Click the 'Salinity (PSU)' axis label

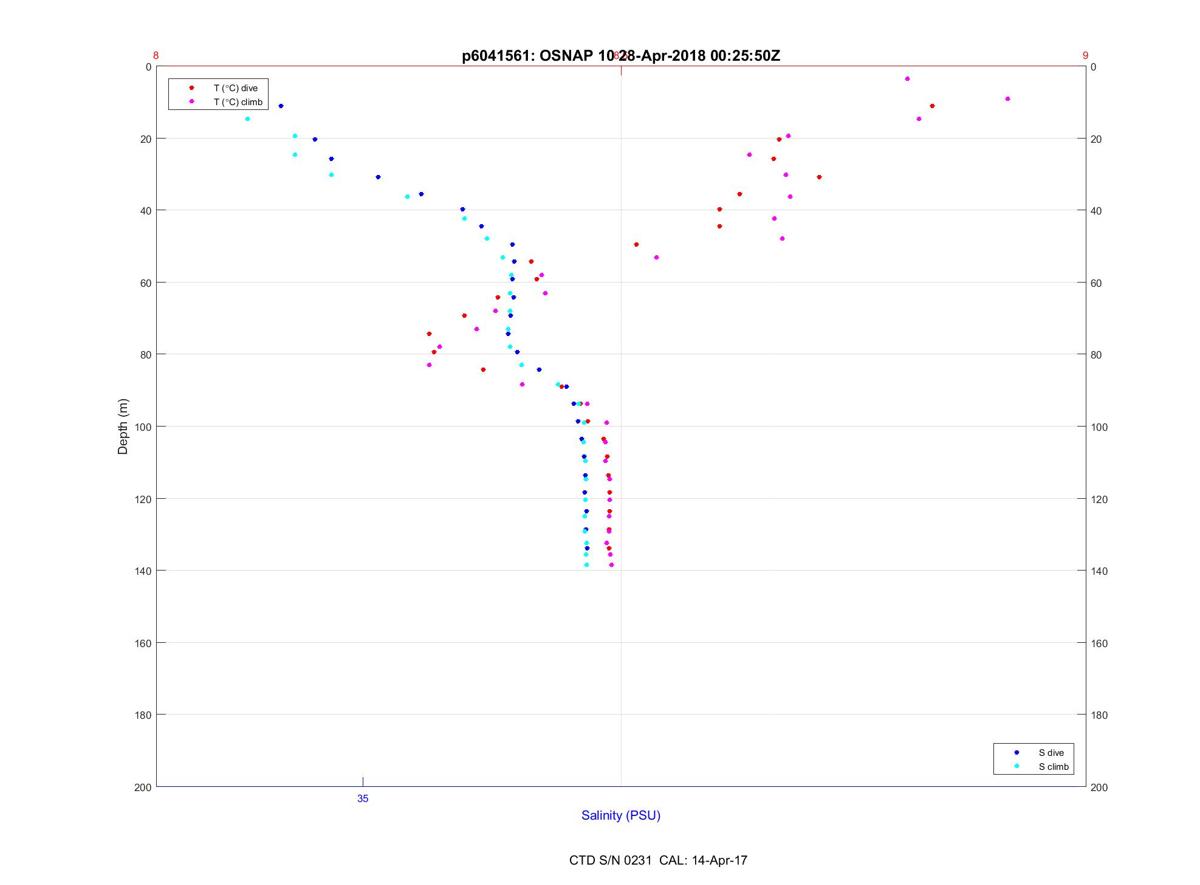[621, 816]
